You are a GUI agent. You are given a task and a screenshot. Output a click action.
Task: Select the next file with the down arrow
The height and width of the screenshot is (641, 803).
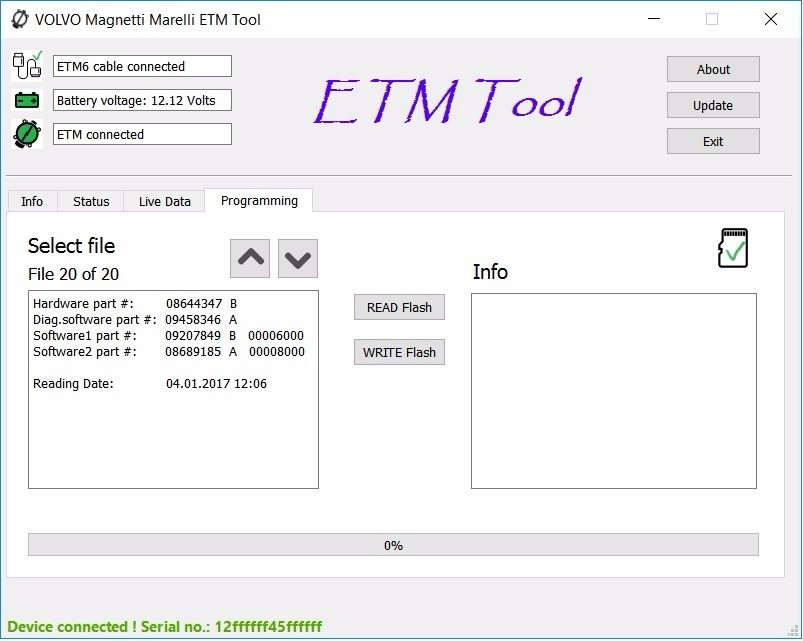(x=296, y=257)
